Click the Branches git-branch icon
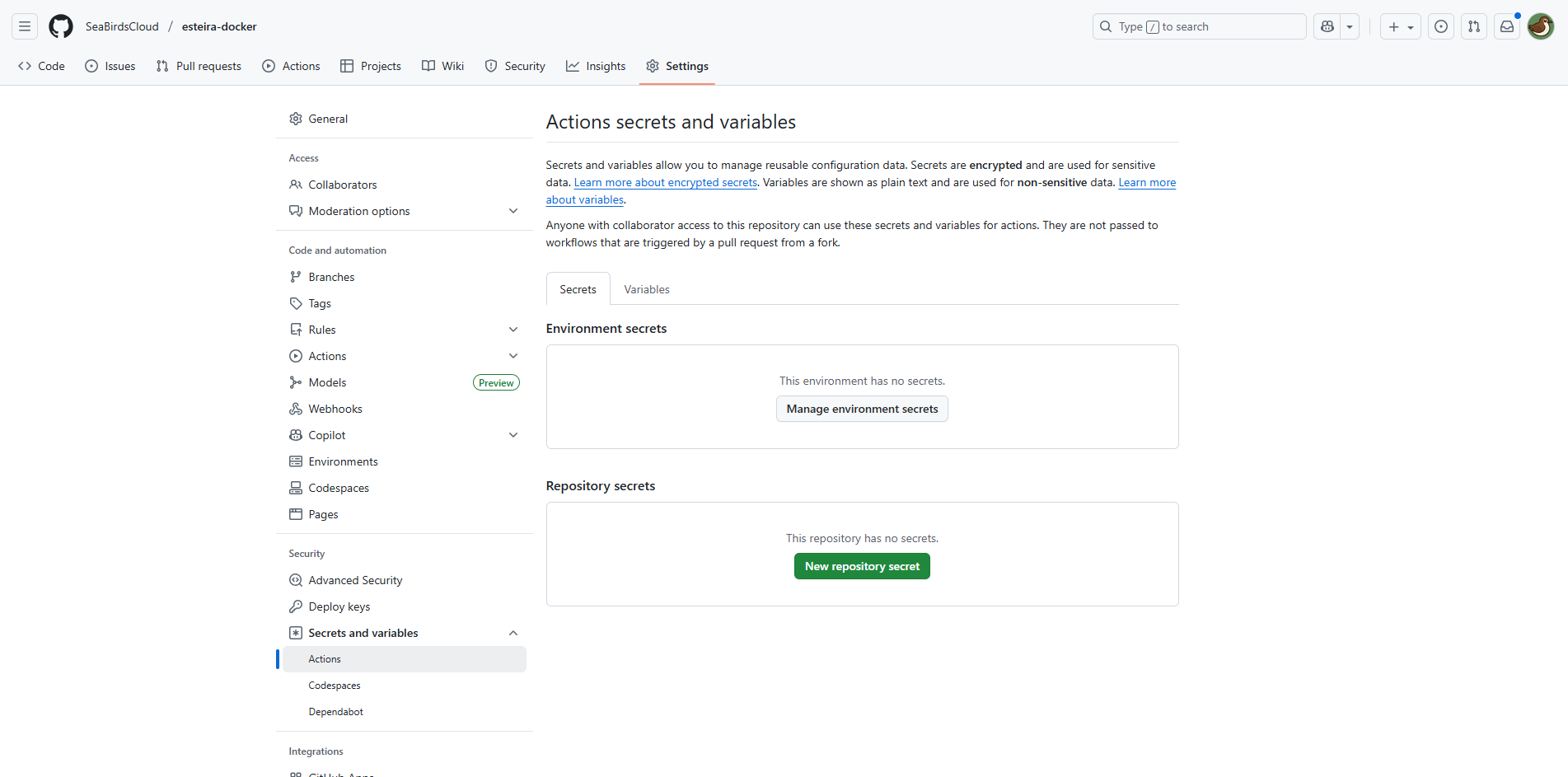Viewport: 1568px width, 777px height. click(x=296, y=277)
